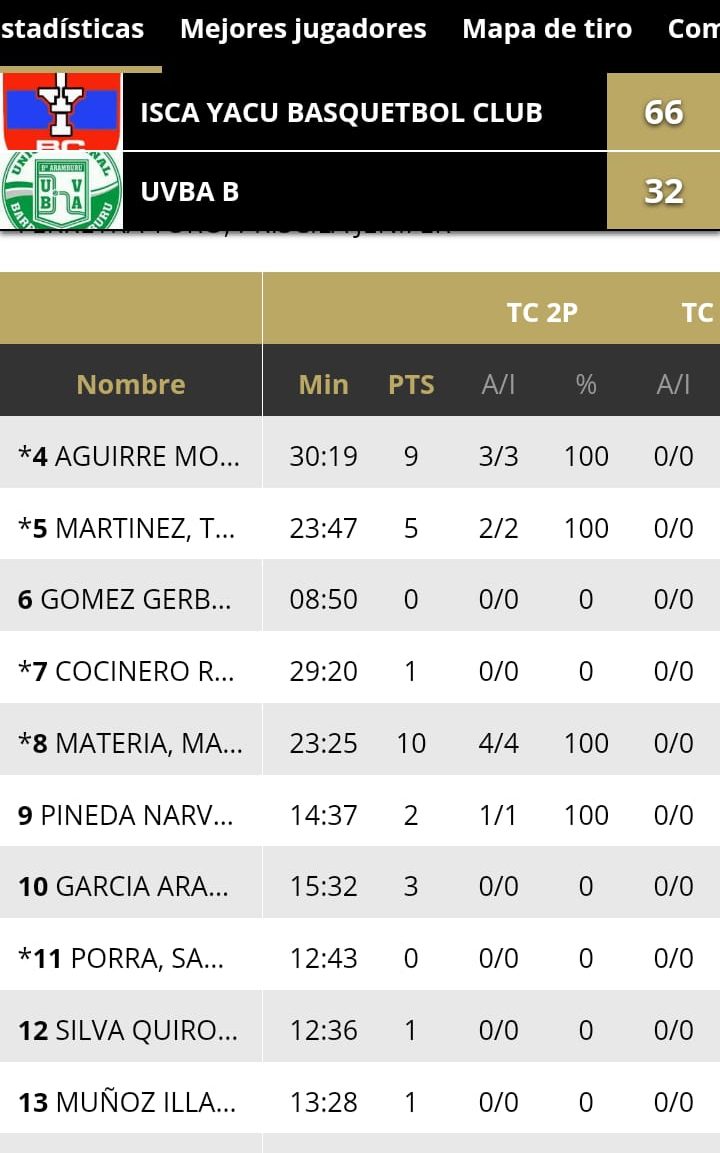Click the TC 2P column group header

click(x=542, y=312)
